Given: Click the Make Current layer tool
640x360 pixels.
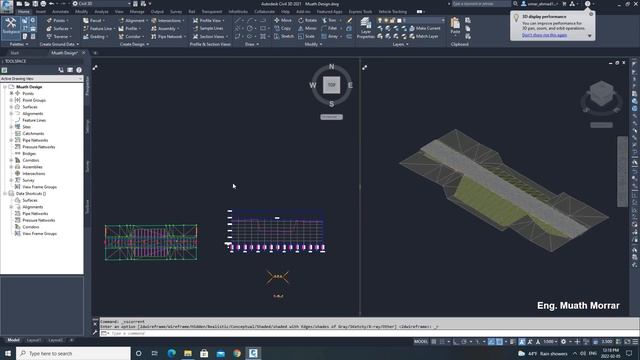Looking at the screenshot, I should pos(424,28).
